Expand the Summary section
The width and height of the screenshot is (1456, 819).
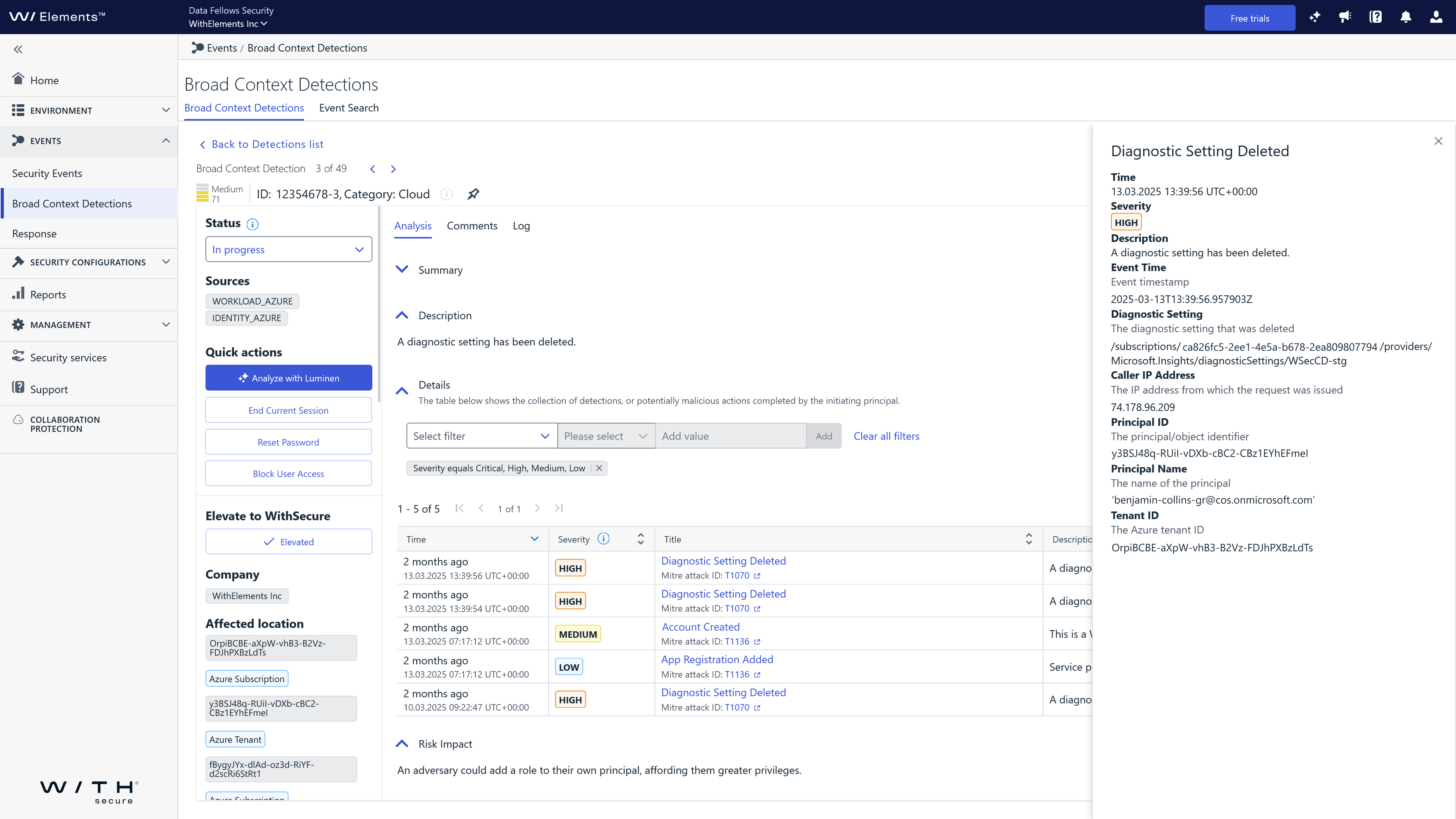pyautogui.click(x=402, y=270)
